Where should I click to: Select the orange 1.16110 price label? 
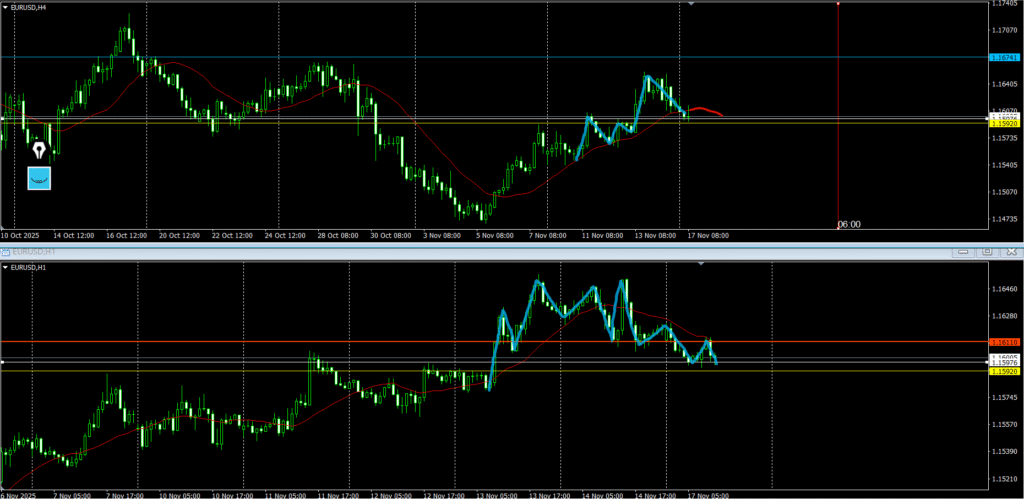[1002, 342]
